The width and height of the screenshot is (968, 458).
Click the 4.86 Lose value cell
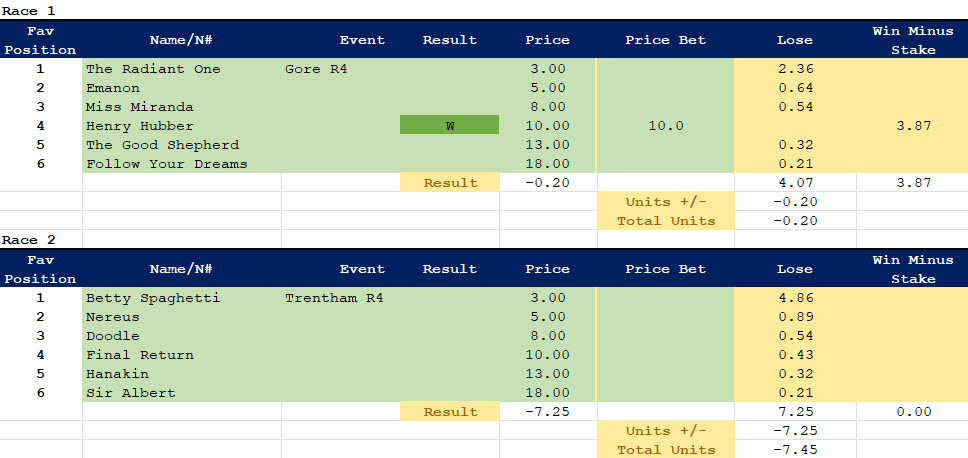(x=794, y=298)
